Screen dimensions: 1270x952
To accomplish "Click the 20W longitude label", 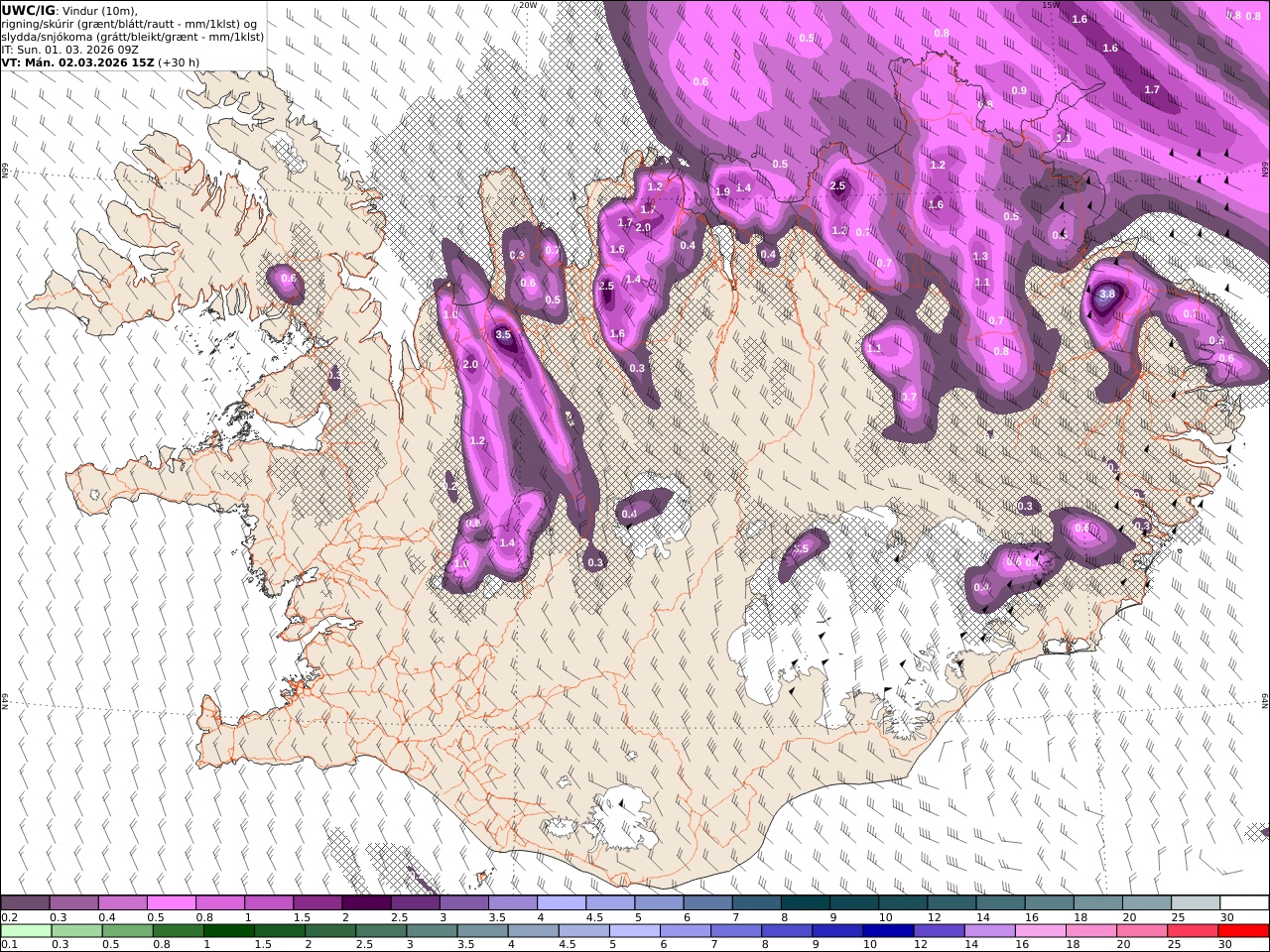I will 528,5.
